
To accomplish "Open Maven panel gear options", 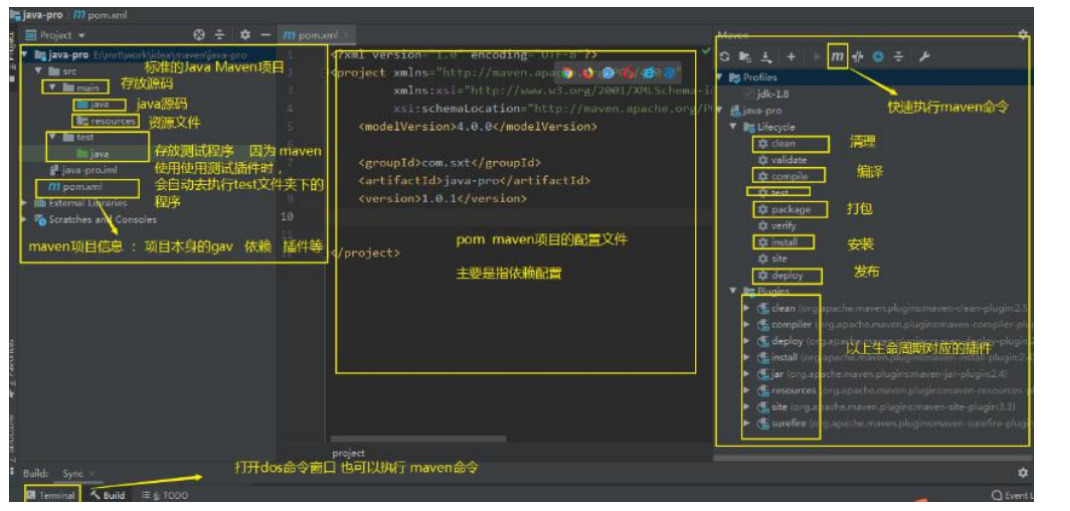I will [1022, 34].
